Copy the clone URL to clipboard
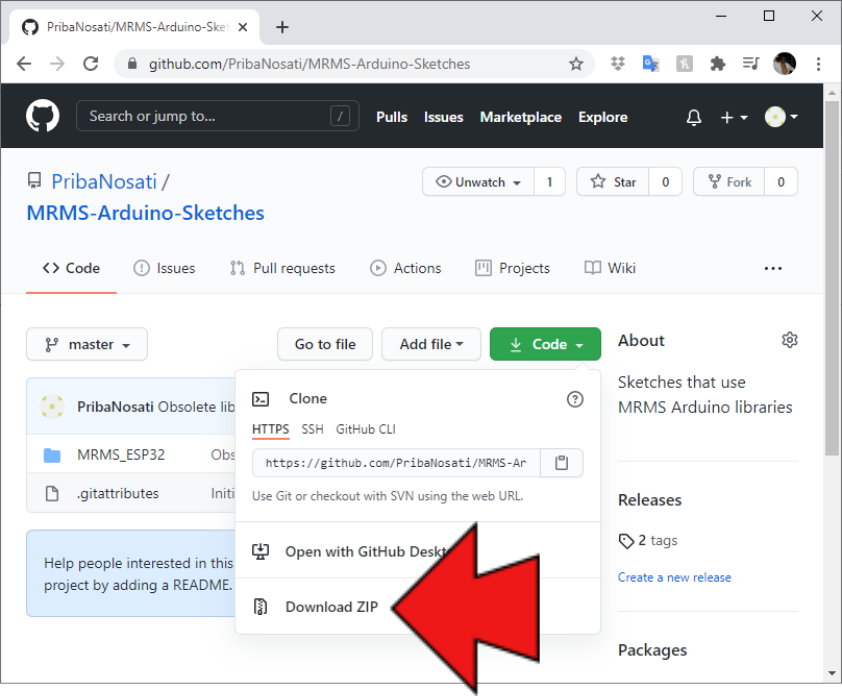 pos(561,463)
